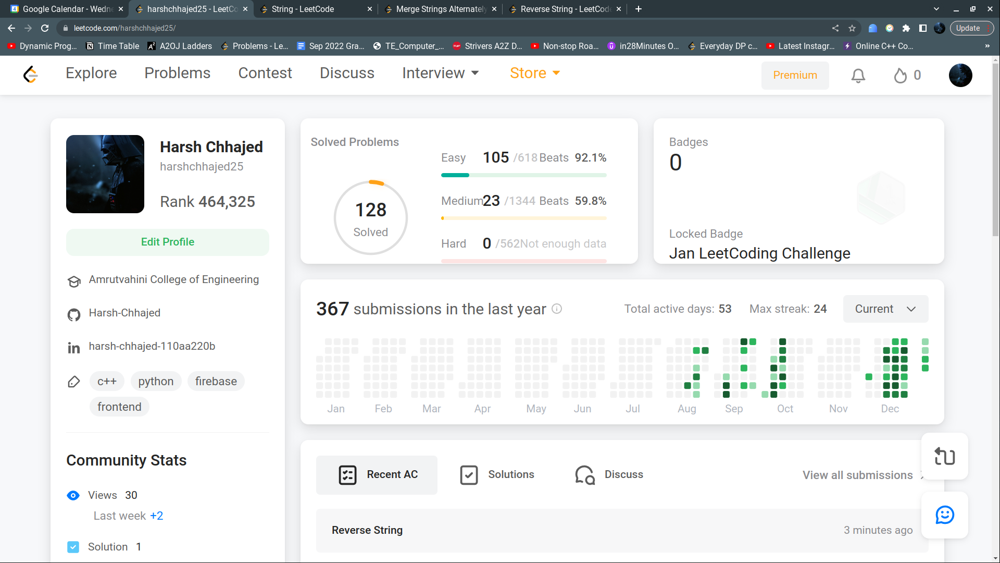Screen dimensions: 1000x563
Task: Expand the Store dropdown menu
Action: point(535,73)
